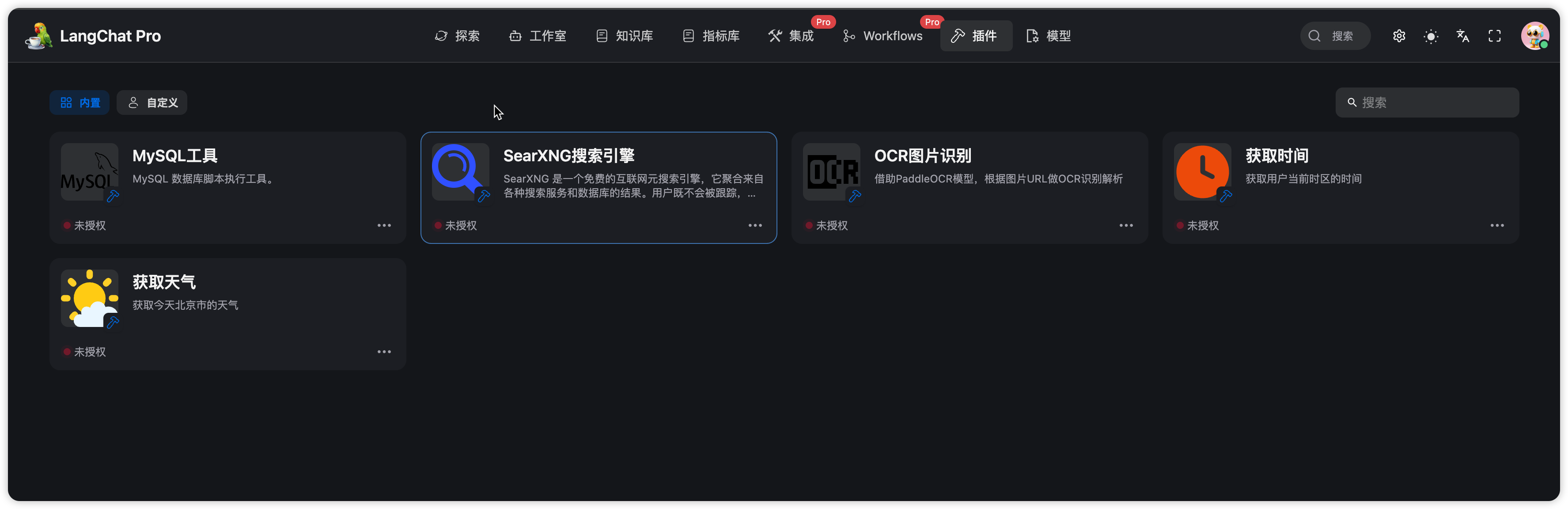Viewport: 1568px width, 509px height.
Task: Open the 获取天气 card title
Action: tap(164, 282)
